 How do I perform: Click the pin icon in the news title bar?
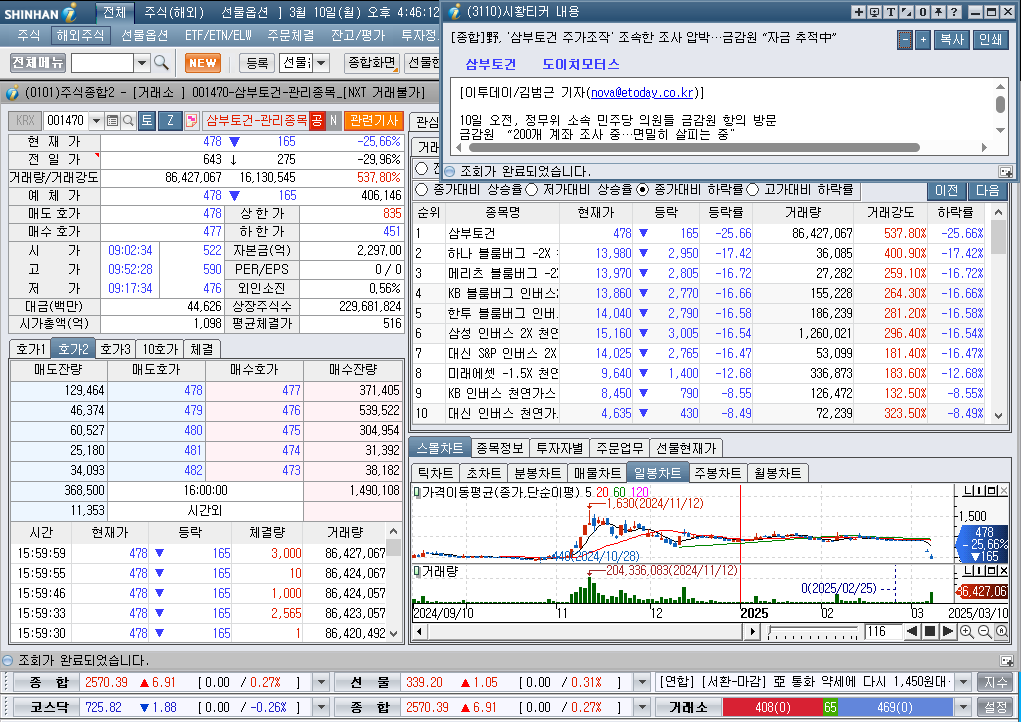938,12
